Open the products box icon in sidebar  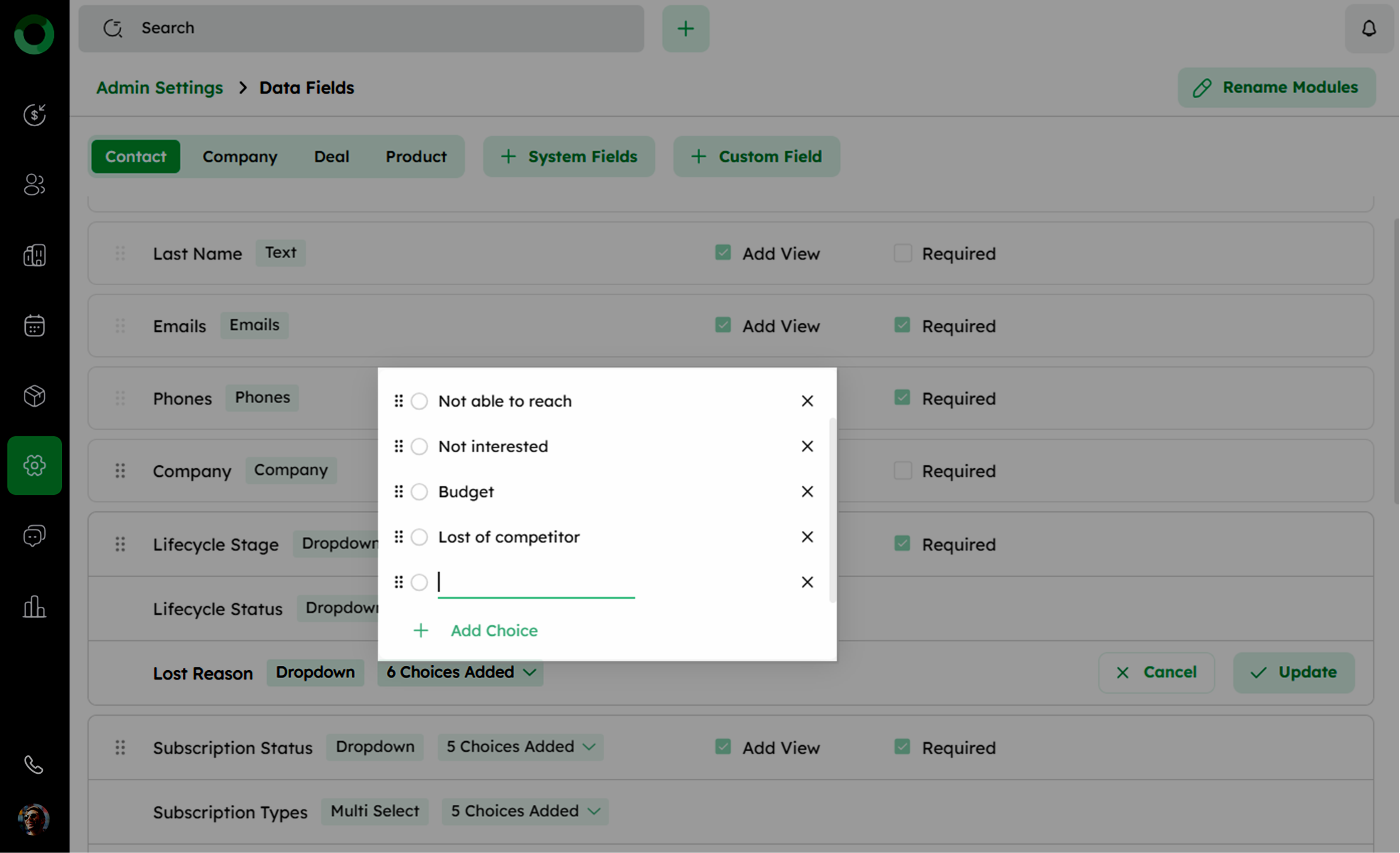tap(34, 396)
